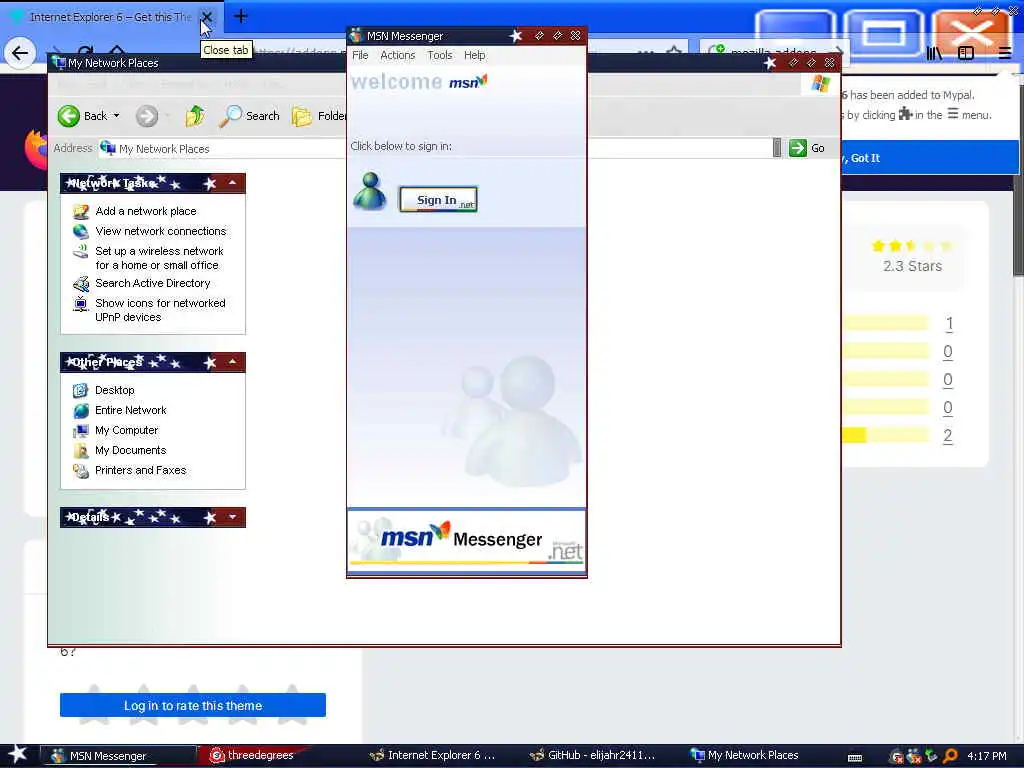
Task: Collapse the Network Tasks panel
Action: point(232,184)
